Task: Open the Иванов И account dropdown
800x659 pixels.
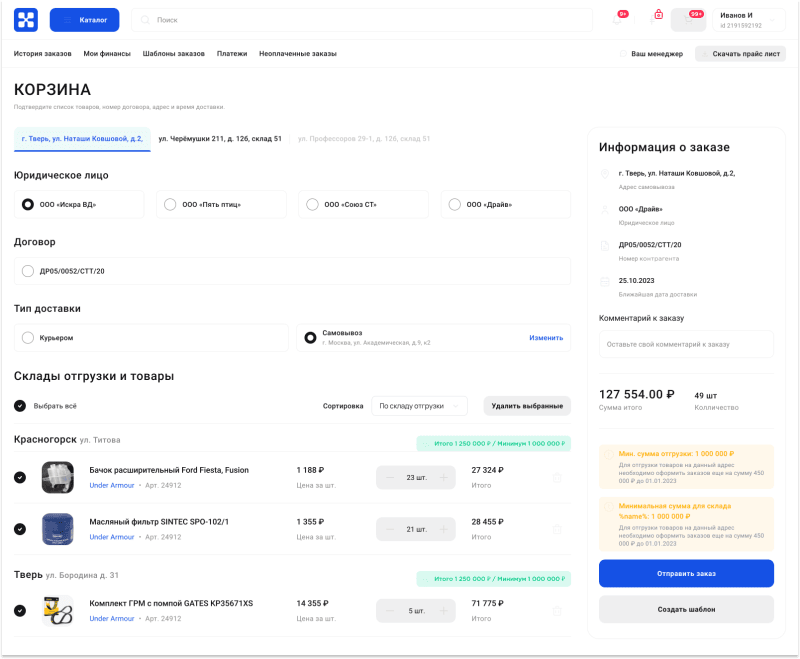Action: 748,20
